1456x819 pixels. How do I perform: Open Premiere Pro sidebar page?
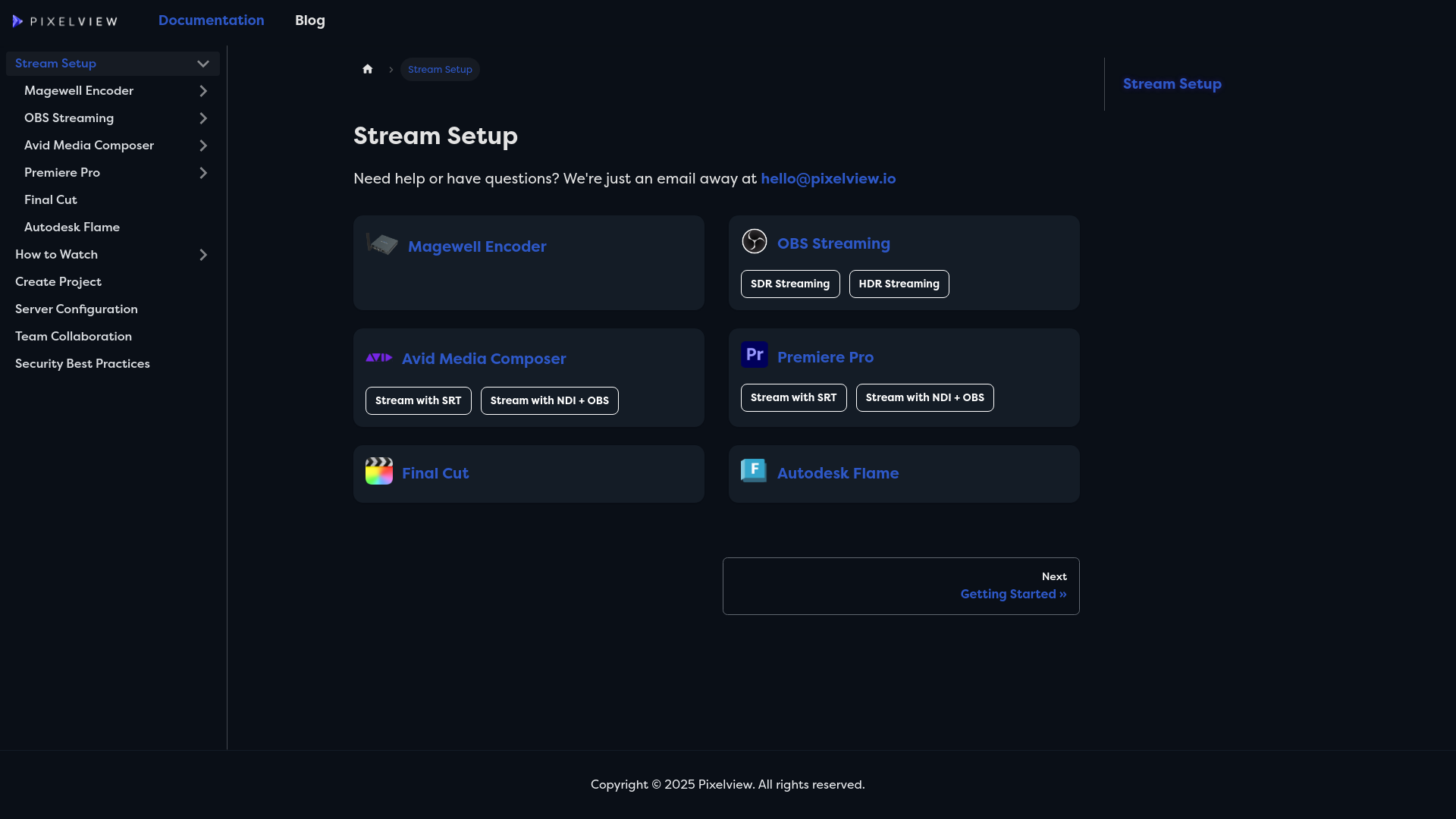click(62, 173)
